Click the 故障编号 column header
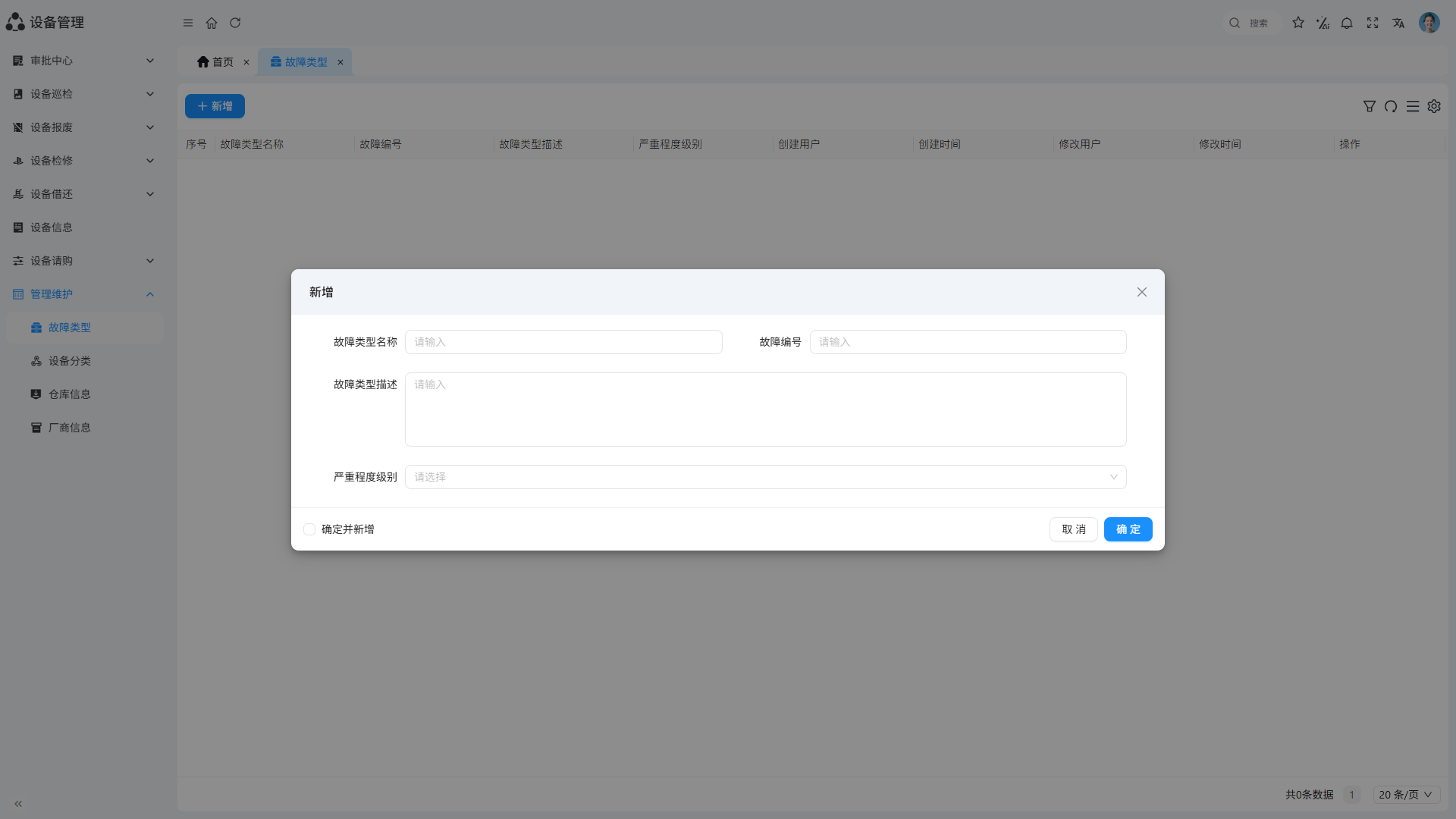This screenshot has height=819, width=1456. pos(381,144)
